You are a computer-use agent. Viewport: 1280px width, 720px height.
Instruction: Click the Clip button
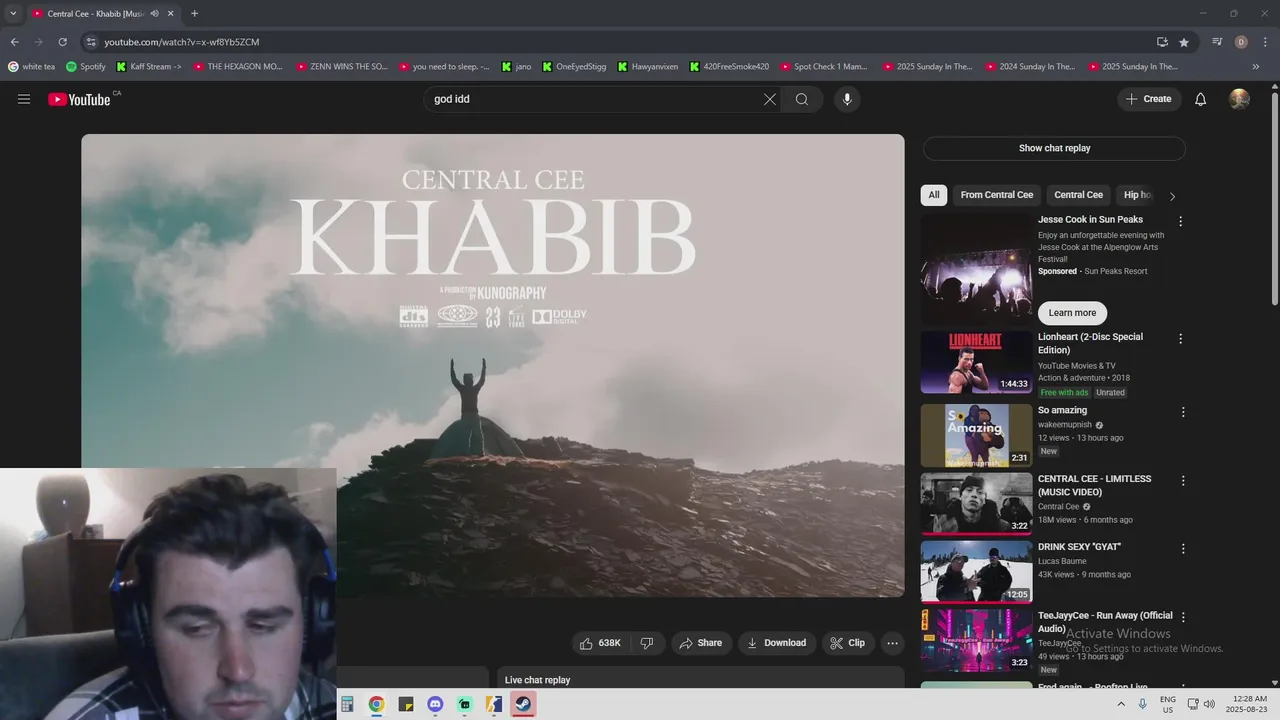848,643
